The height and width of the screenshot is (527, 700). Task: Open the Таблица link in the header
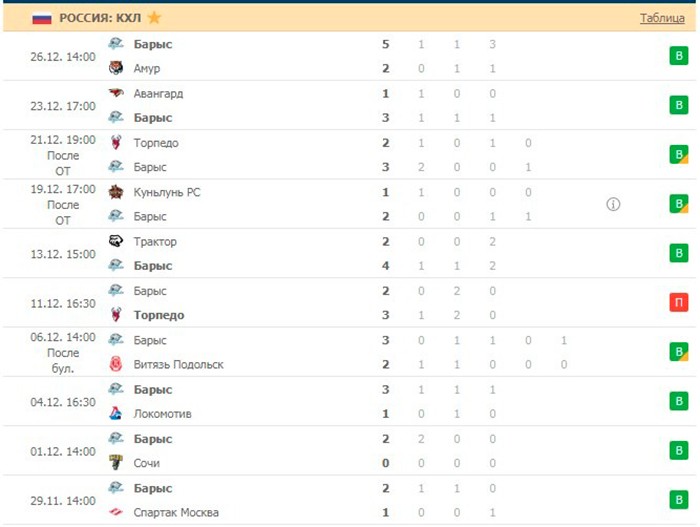[662, 18]
